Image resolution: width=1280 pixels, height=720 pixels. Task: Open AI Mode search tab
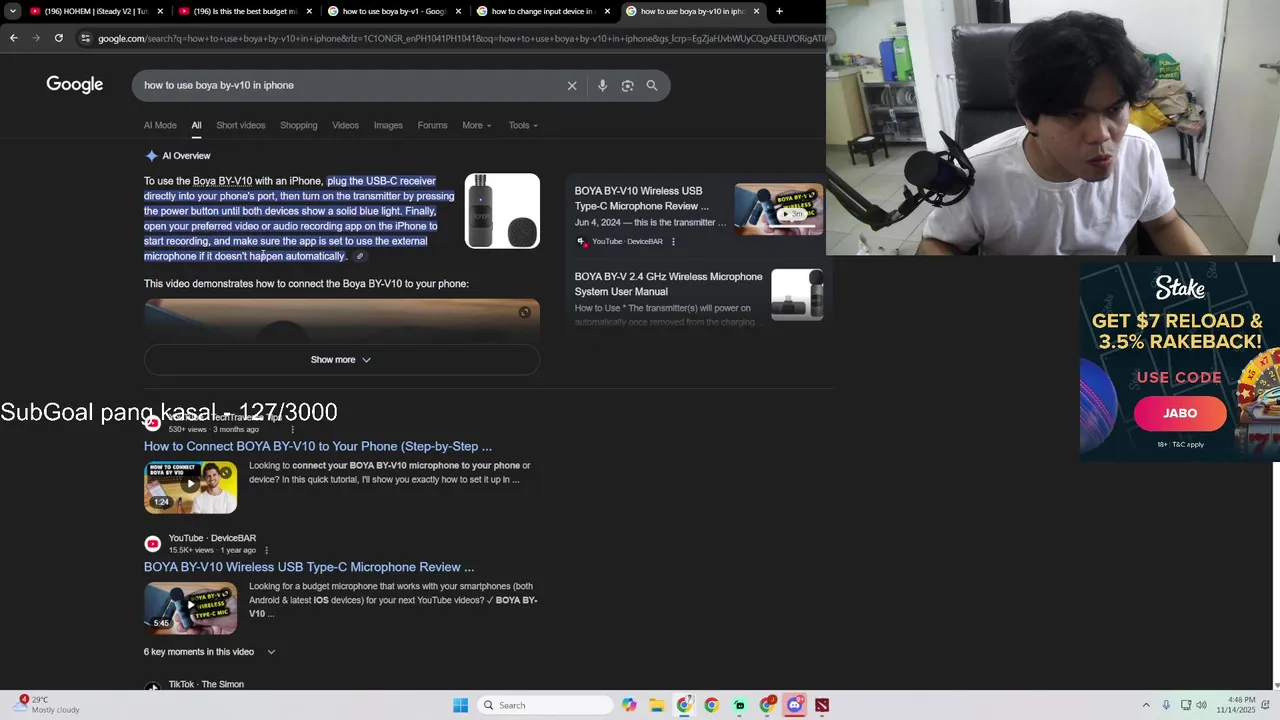160,125
